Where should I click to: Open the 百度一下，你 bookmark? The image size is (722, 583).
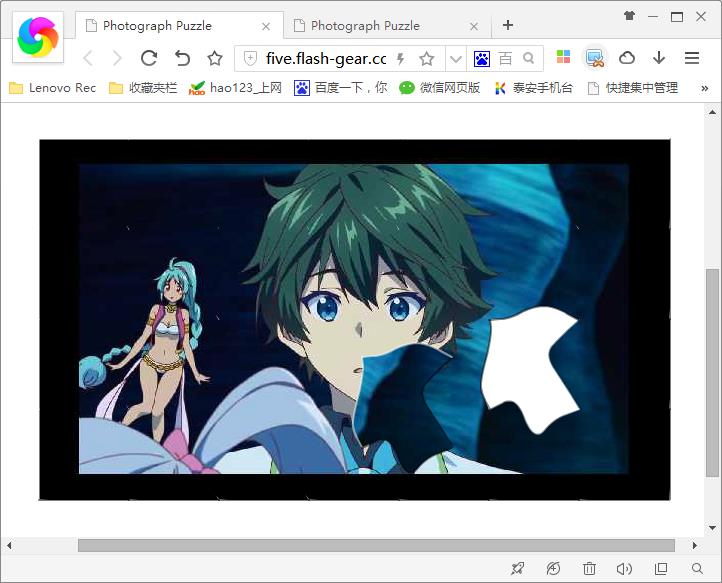(340, 88)
